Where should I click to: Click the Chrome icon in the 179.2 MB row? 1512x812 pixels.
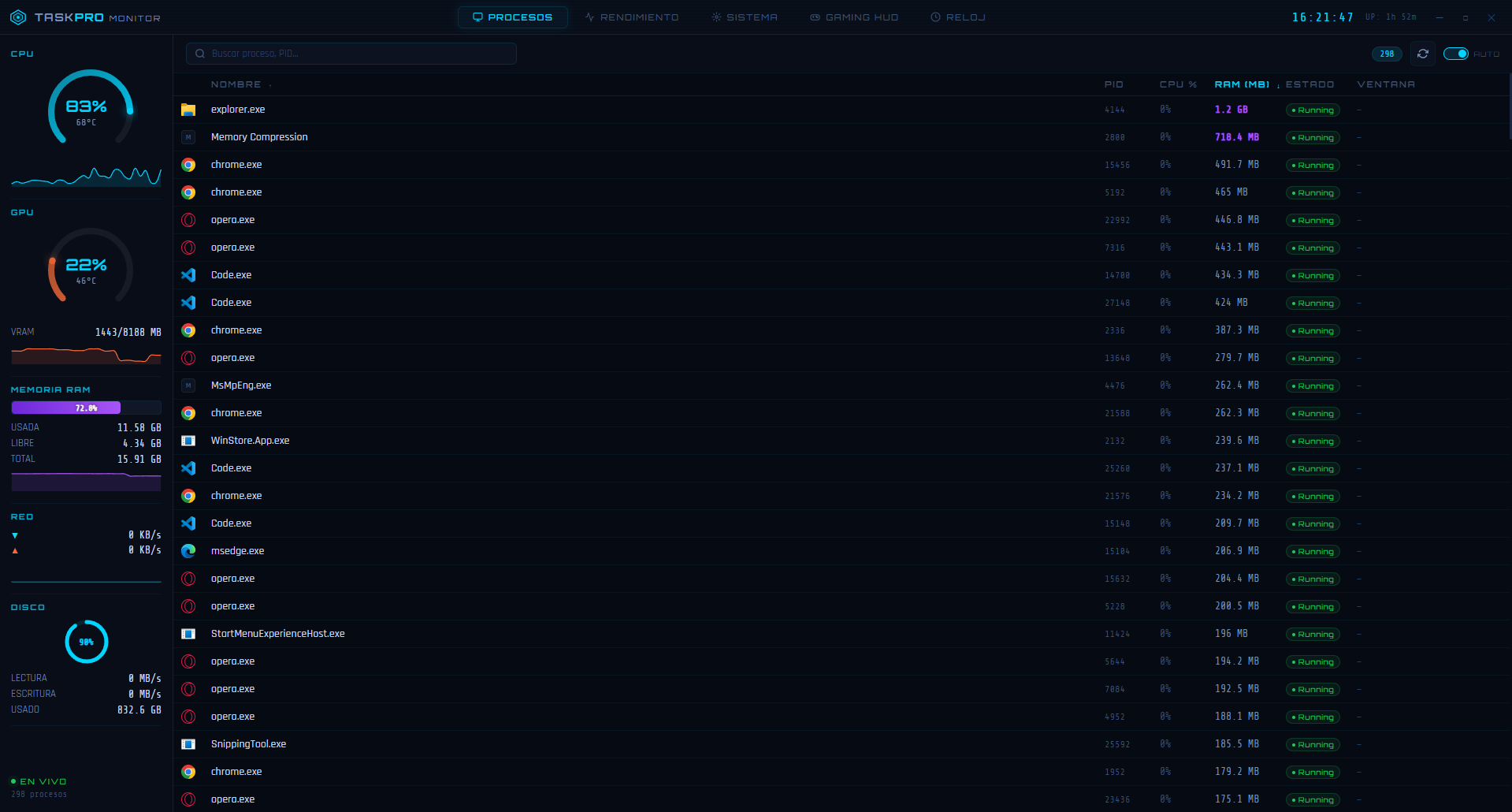click(188, 772)
